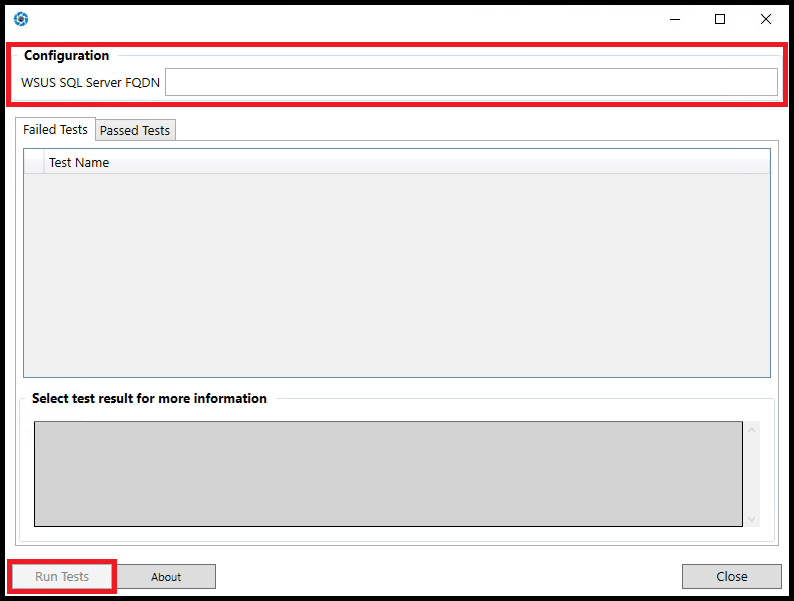Minimize the window
The width and height of the screenshot is (794, 601).
pyautogui.click(x=674, y=19)
